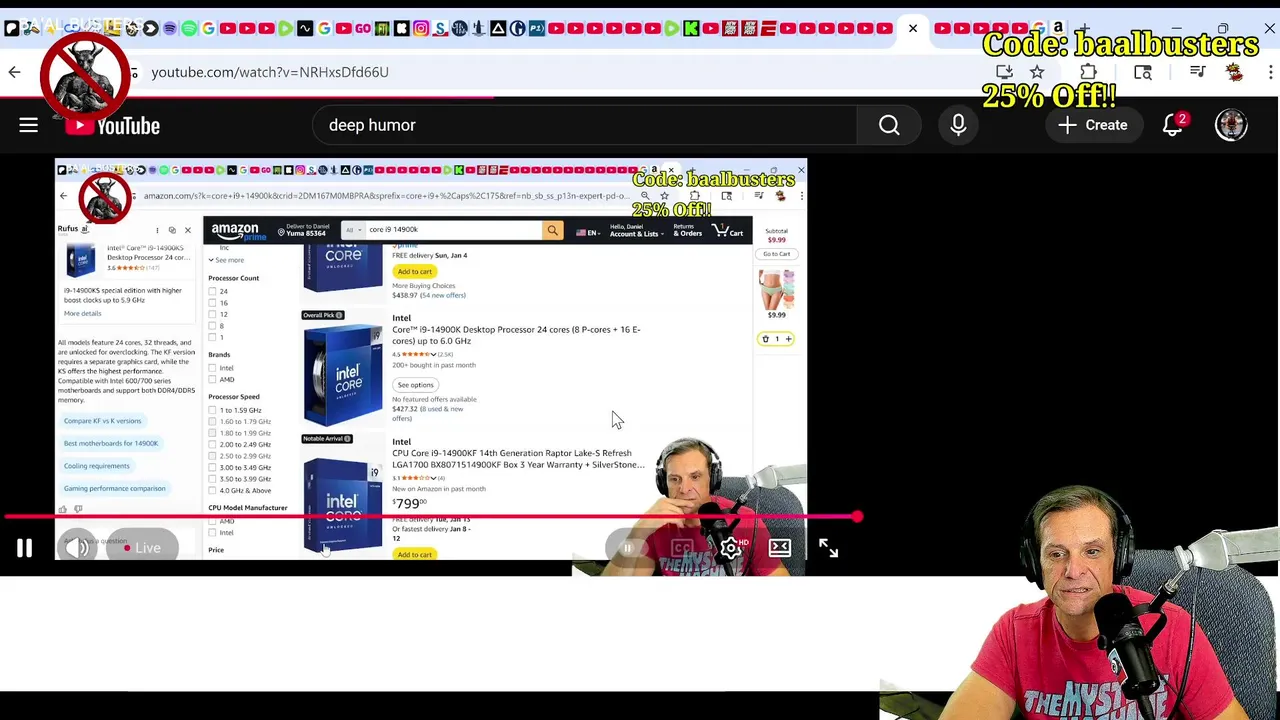Select Best motherboards for 14900K suggestion
This screenshot has height=720, width=1280.
click(111, 444)
